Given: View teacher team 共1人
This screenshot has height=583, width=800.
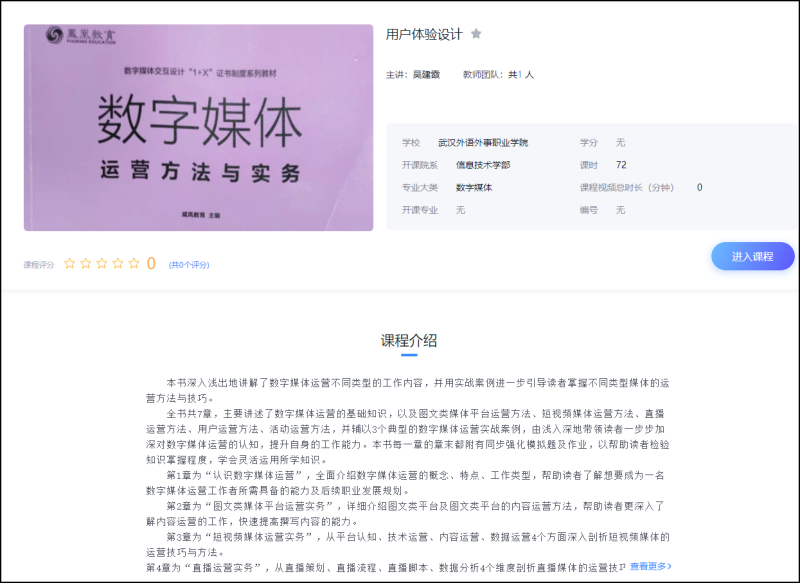Looking at the screenshot, I should [520, 75].
